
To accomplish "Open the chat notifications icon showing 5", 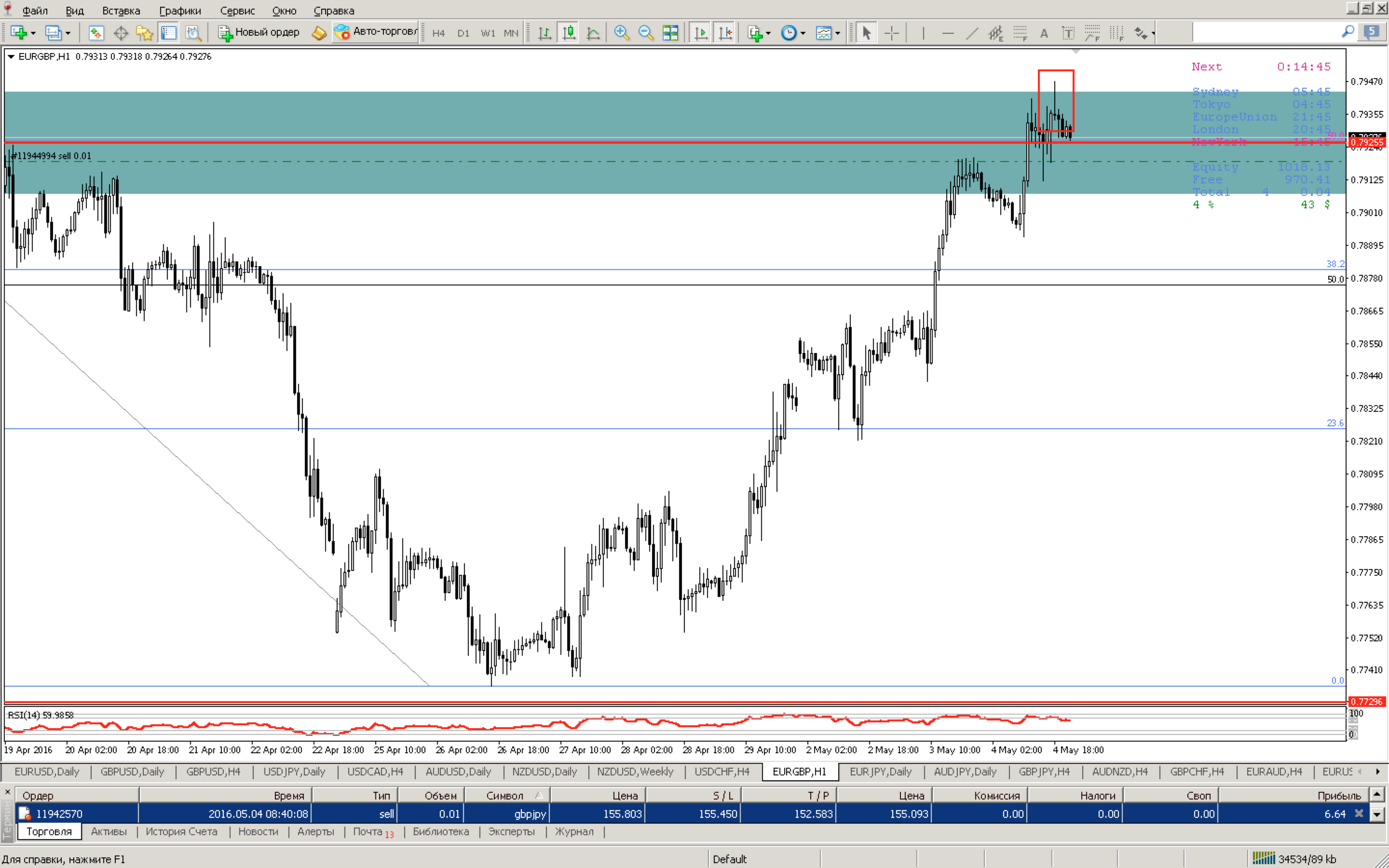I will pos(1372,31).
